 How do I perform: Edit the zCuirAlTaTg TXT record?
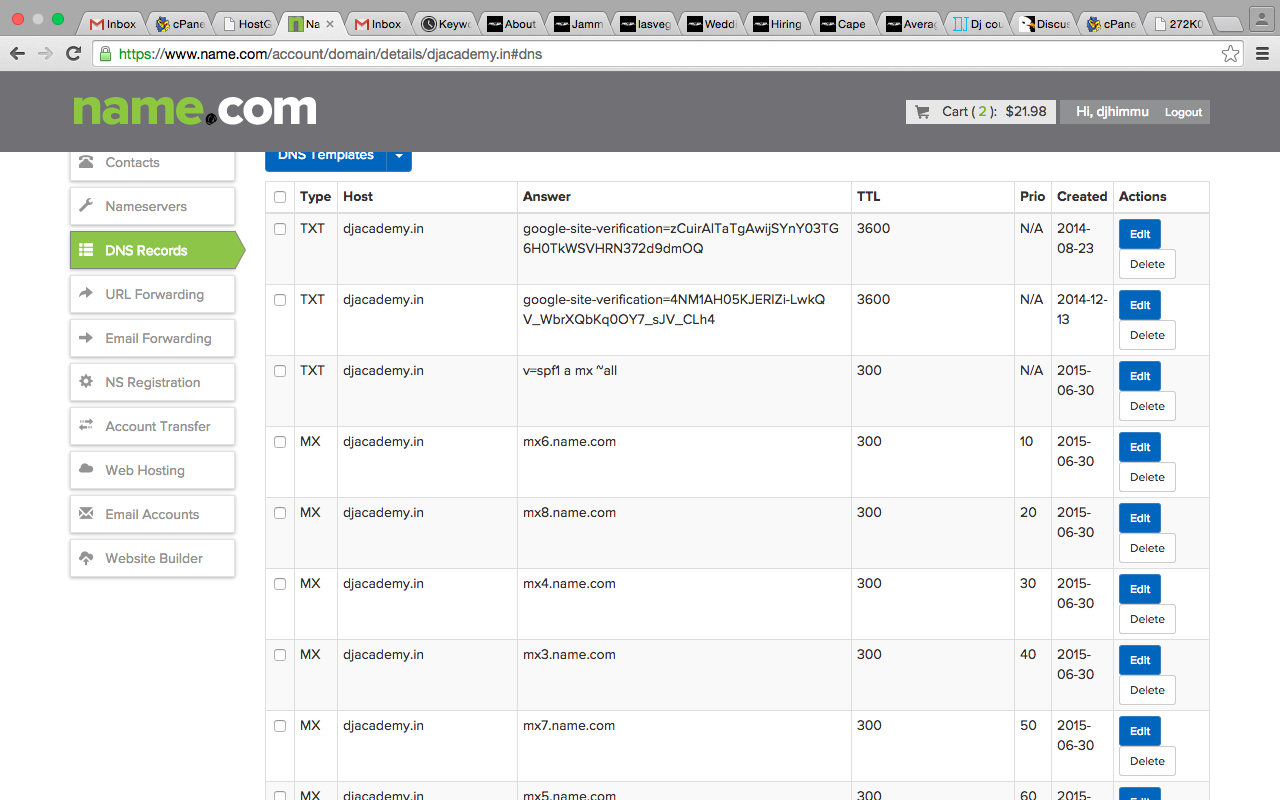[x=1140, y=234]
